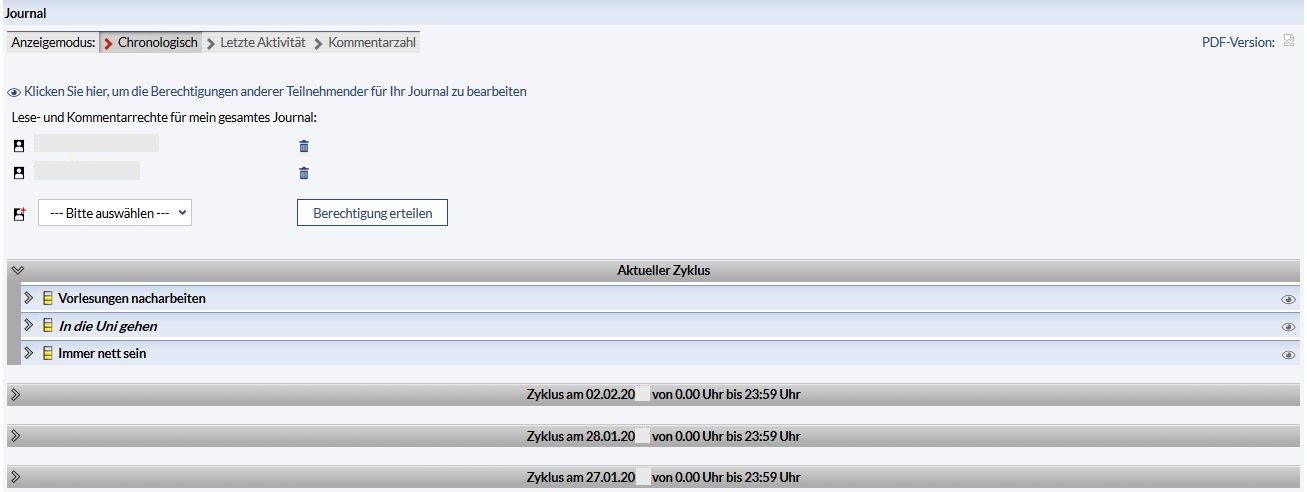
Task: Toggle visibility for Immer nett sein entry
Action: (x=1288, y=355)
